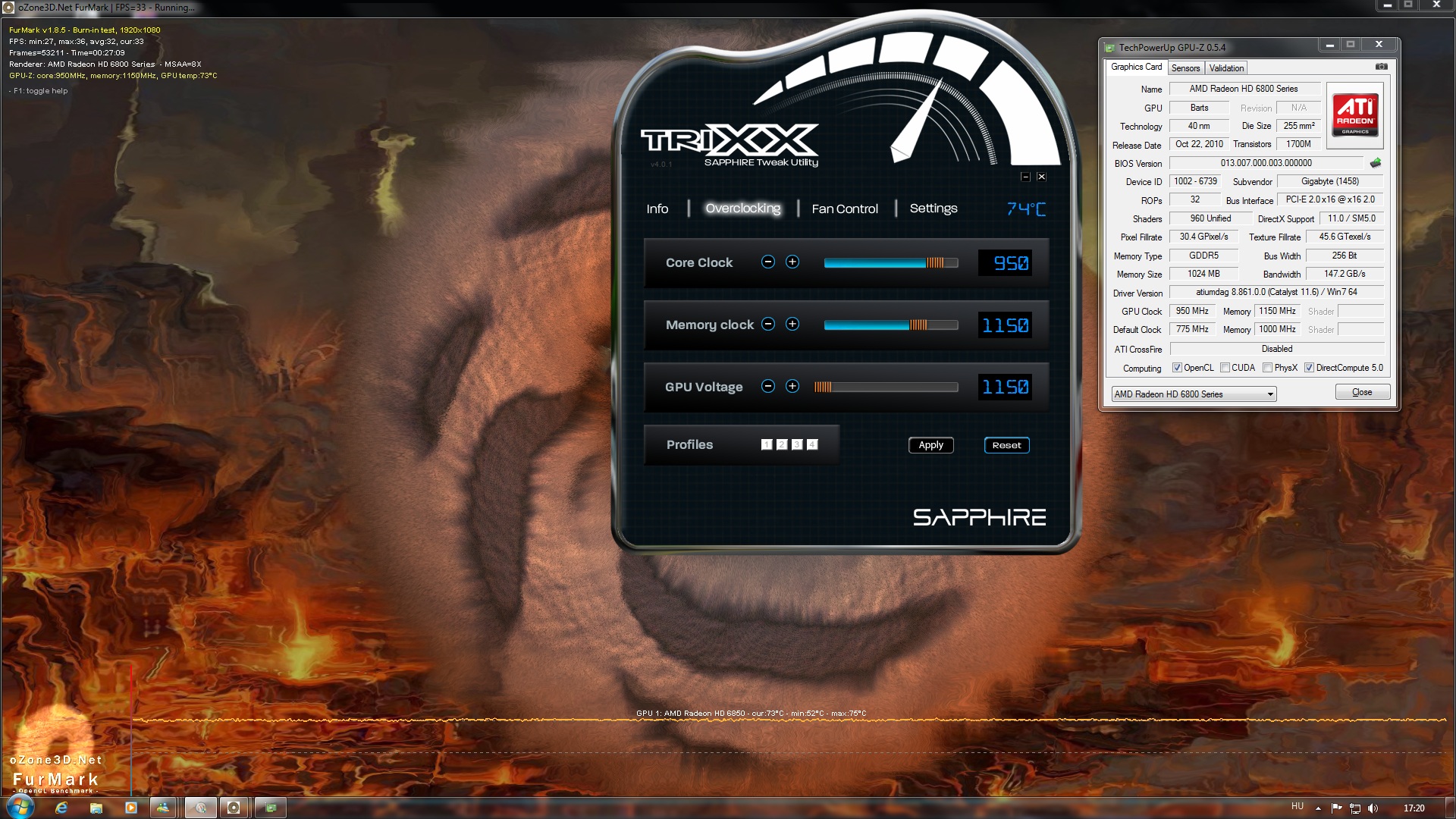Select TRIXX profile slot 3
This screenshot has width=1456, height=819.
click(797, 444)
